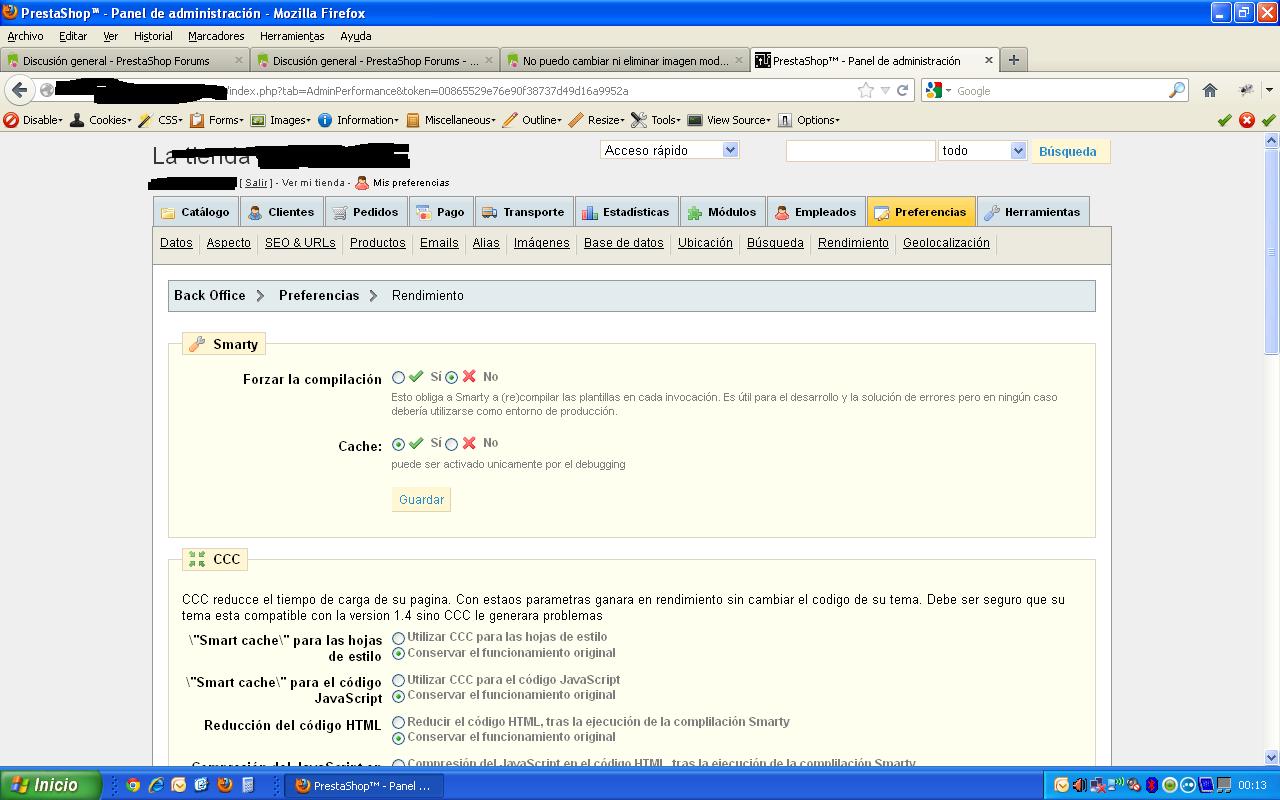Viewport: 1280px width, 800px height.
Task: Open the Cookies menu in developer toolbar
Action: pos(100,120)
